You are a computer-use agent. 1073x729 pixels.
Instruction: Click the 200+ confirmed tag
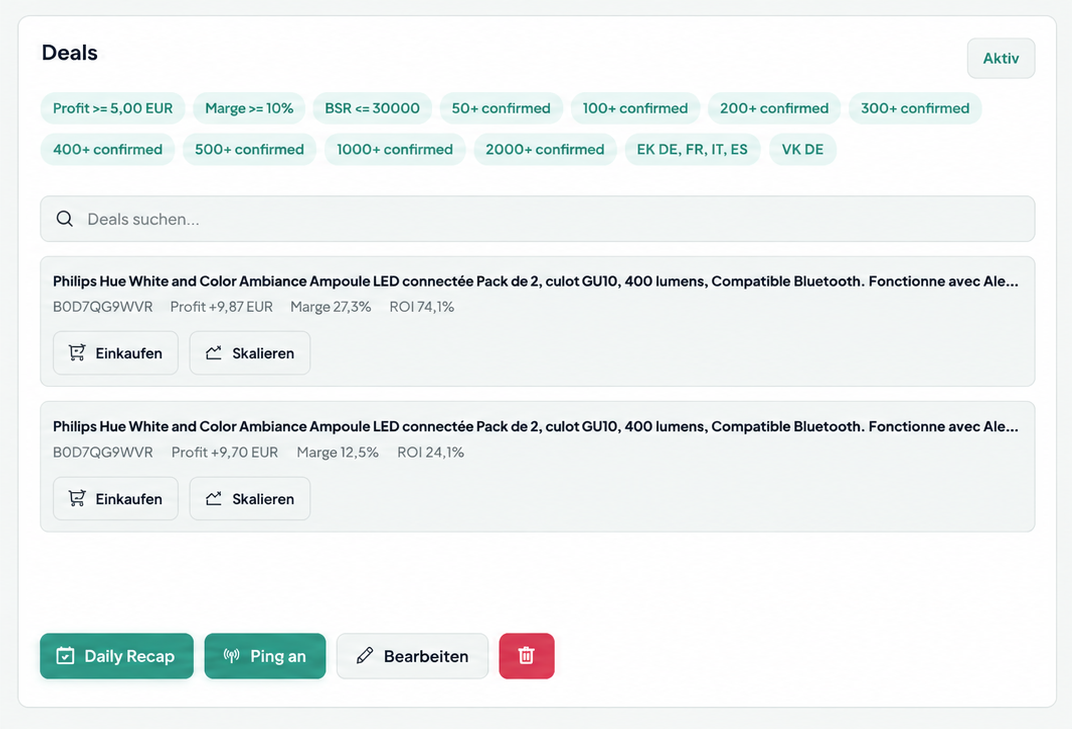[x=774, y=108]
